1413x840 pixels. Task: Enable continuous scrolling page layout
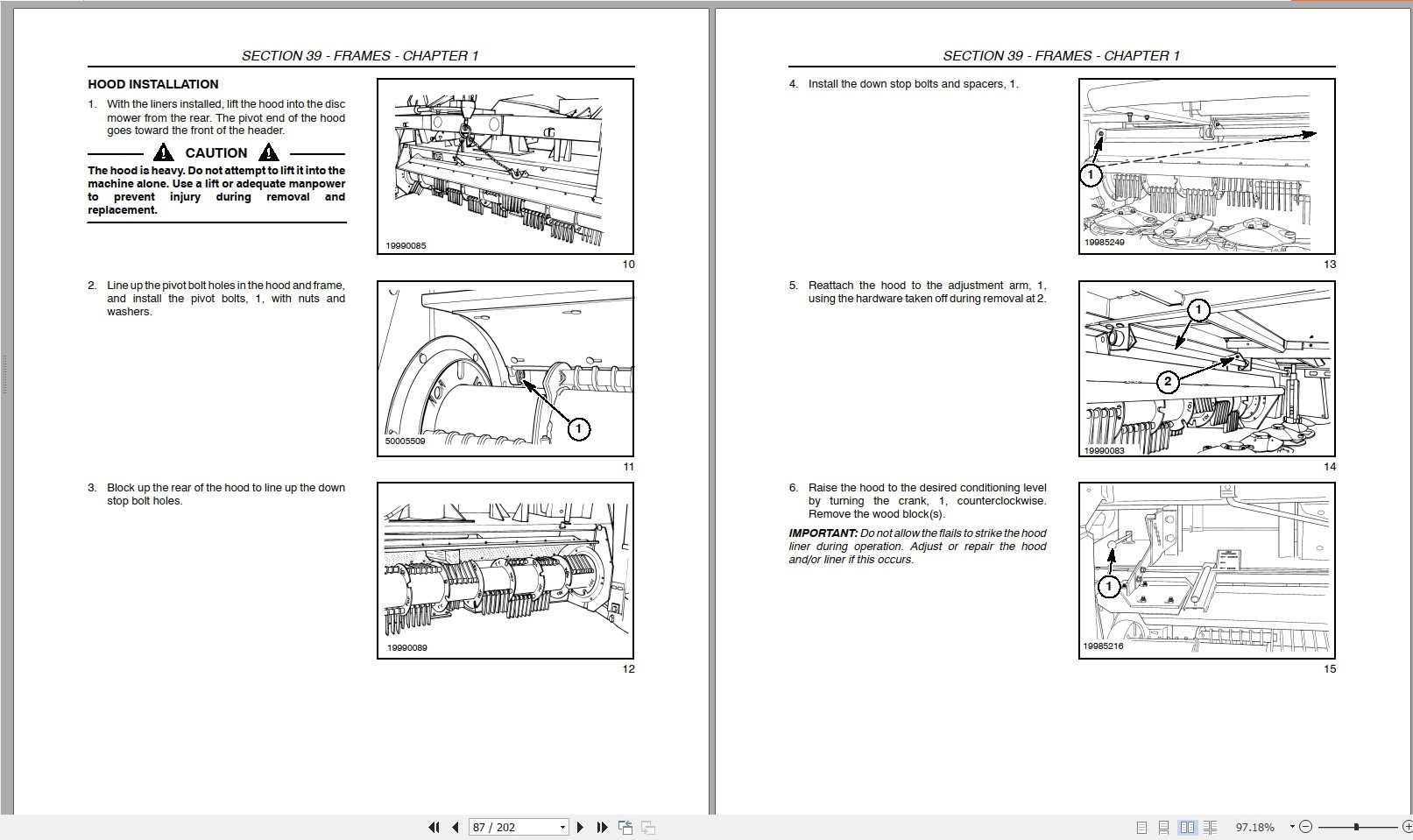click(1162, 826)
